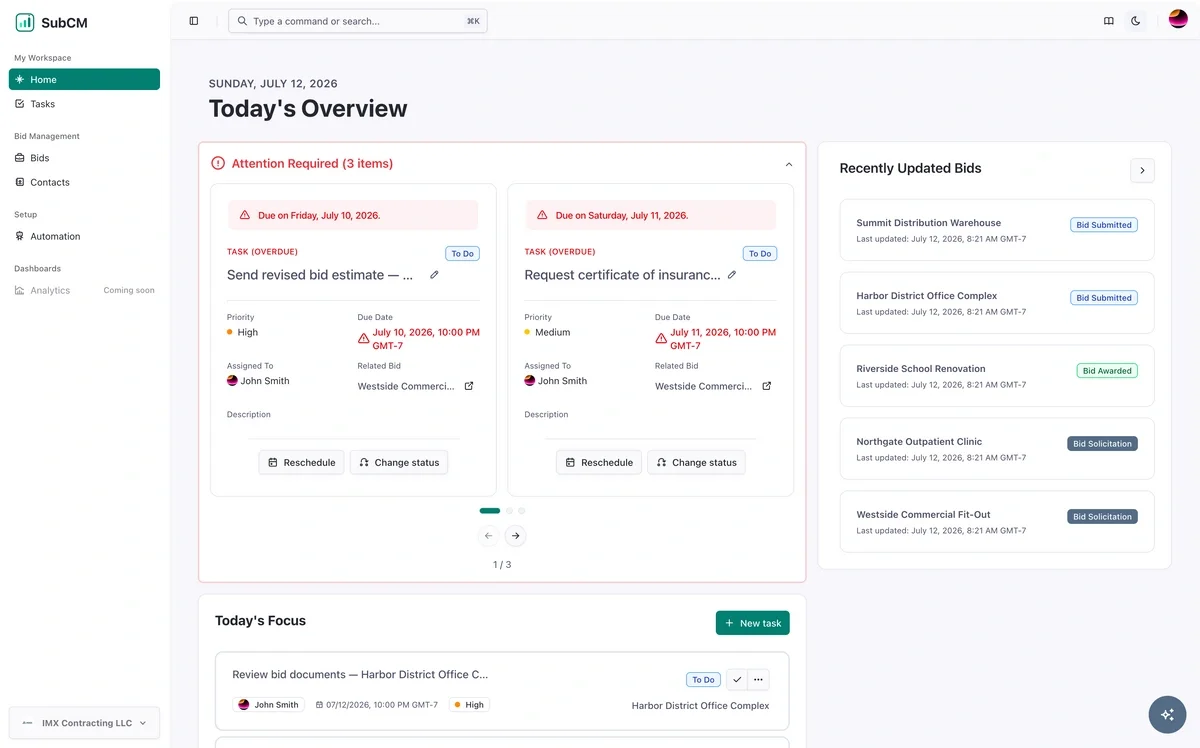Click To Do badge on Review bid documents

coord(704,680)
